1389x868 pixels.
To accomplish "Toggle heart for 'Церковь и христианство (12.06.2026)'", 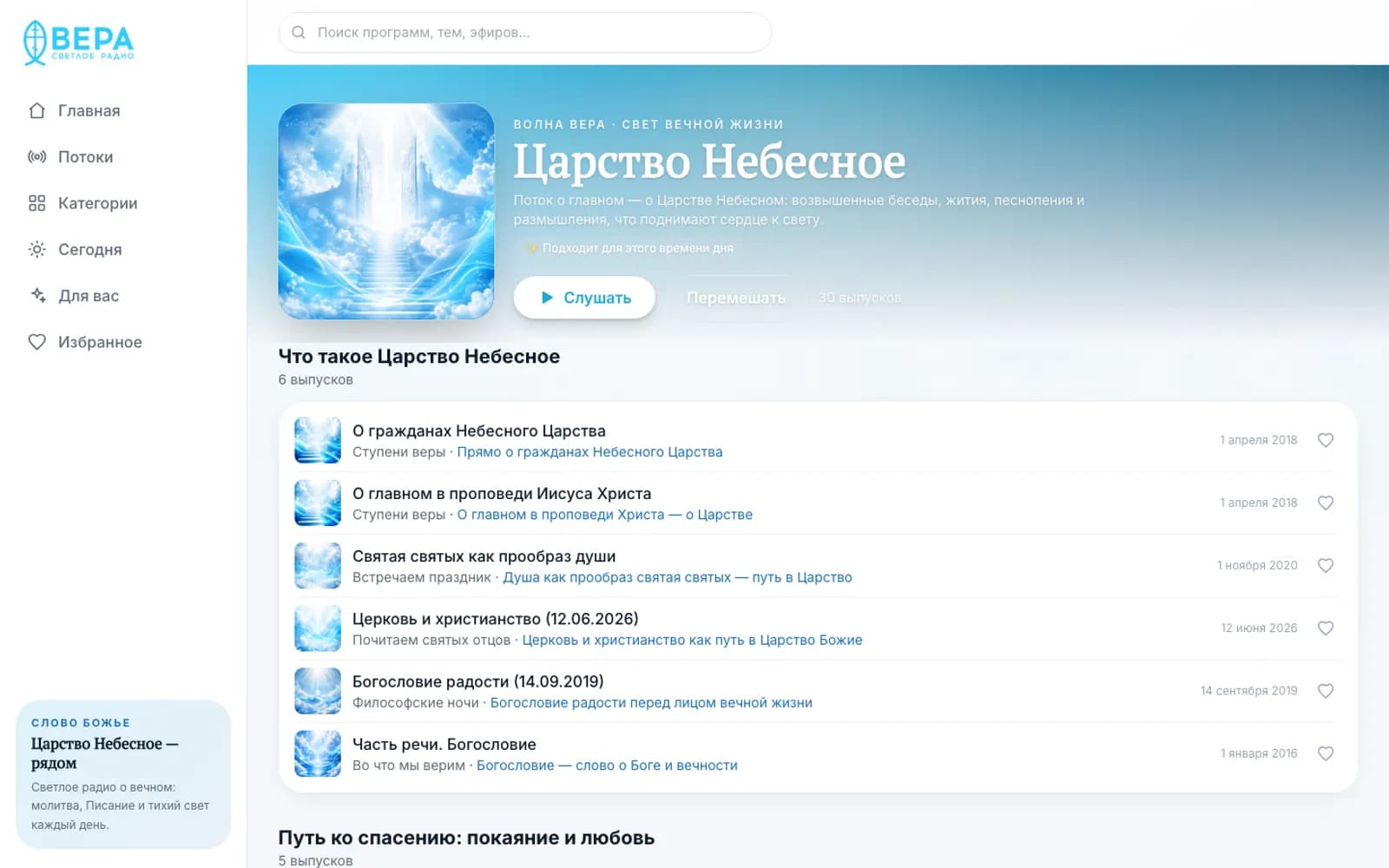I will click(x=1326, y=628).
